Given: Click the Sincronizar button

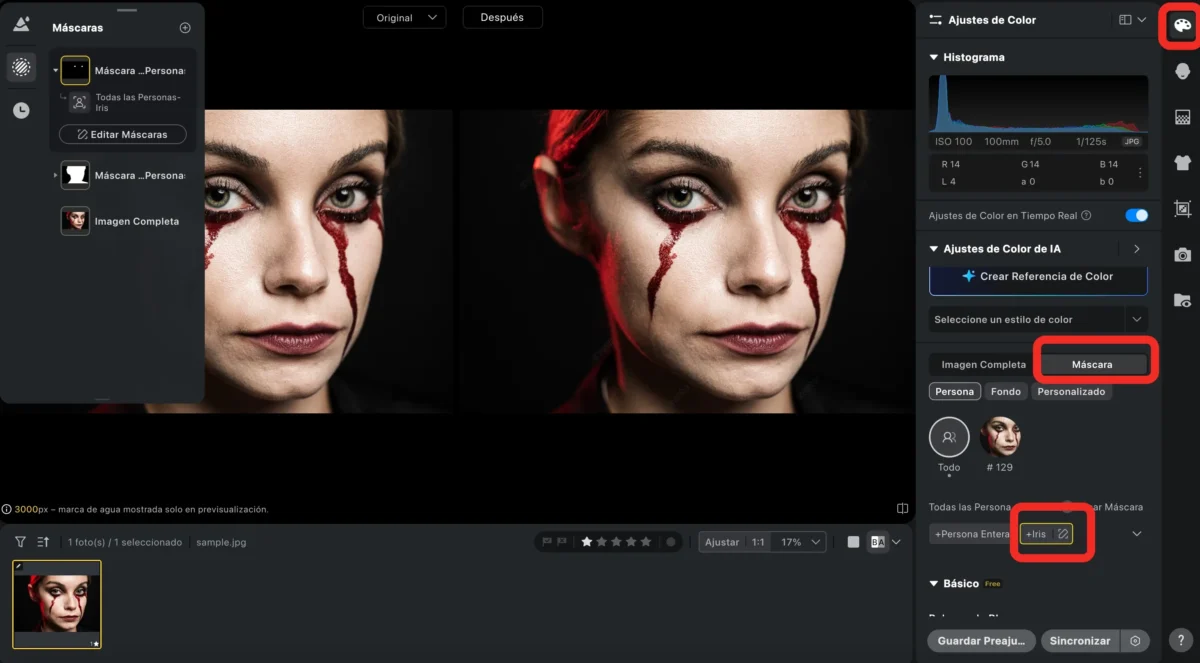Looking at the screenshot, I should (1080, 641).
